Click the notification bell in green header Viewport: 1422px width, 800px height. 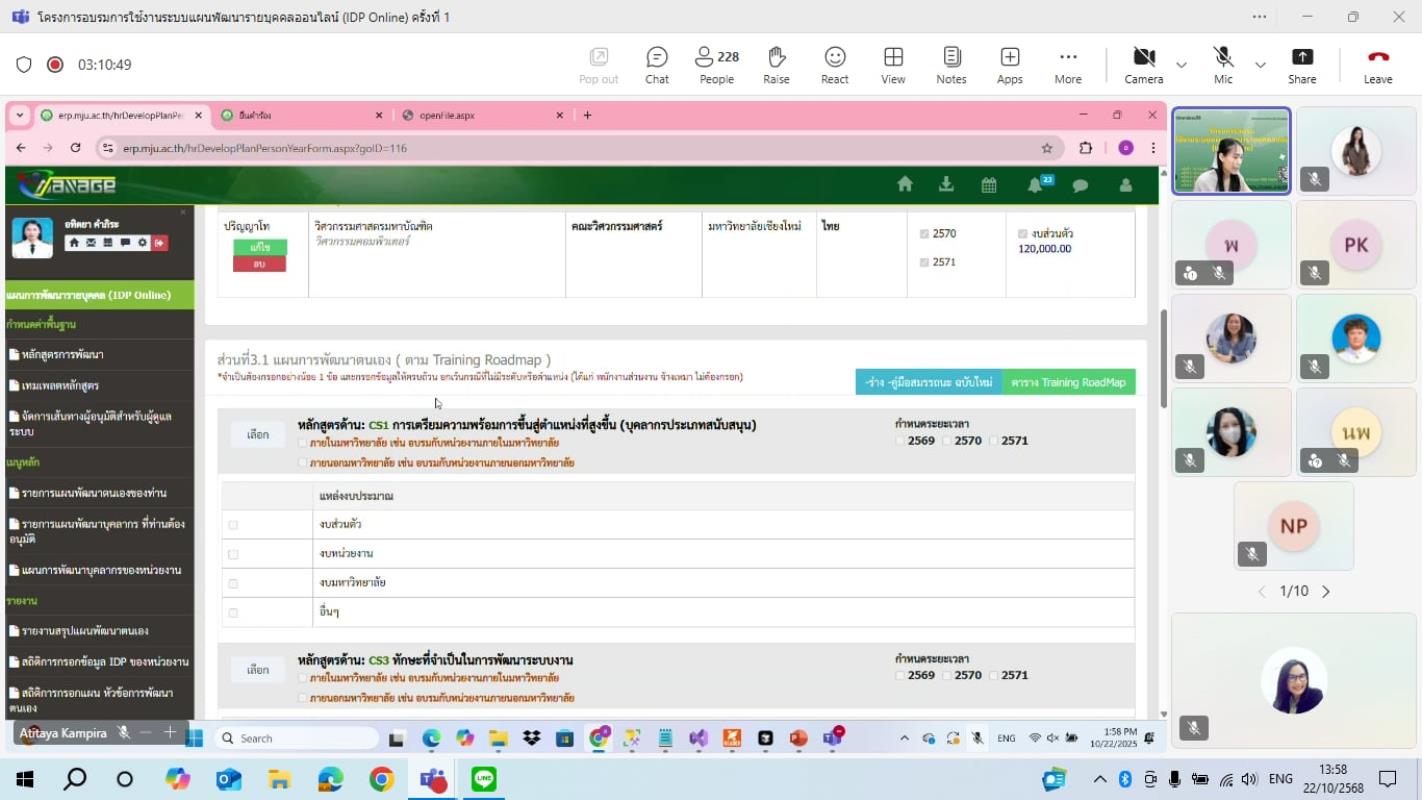tap(1035, 185)
